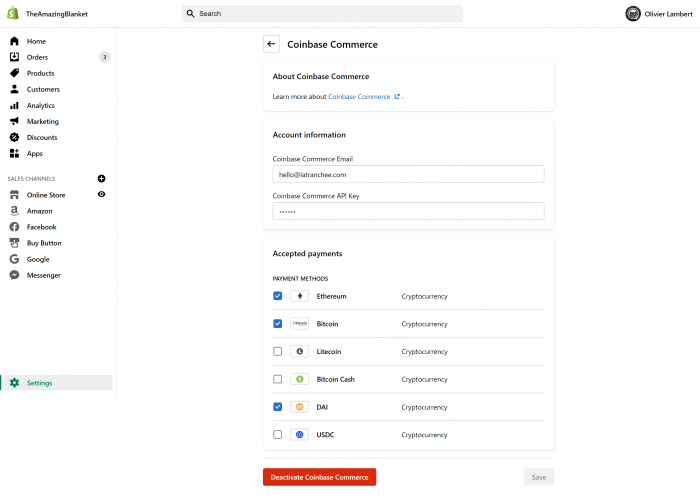This screenshot has height=503, width=700.
Task: Focus the Search field
Action: tap(322, 13)
